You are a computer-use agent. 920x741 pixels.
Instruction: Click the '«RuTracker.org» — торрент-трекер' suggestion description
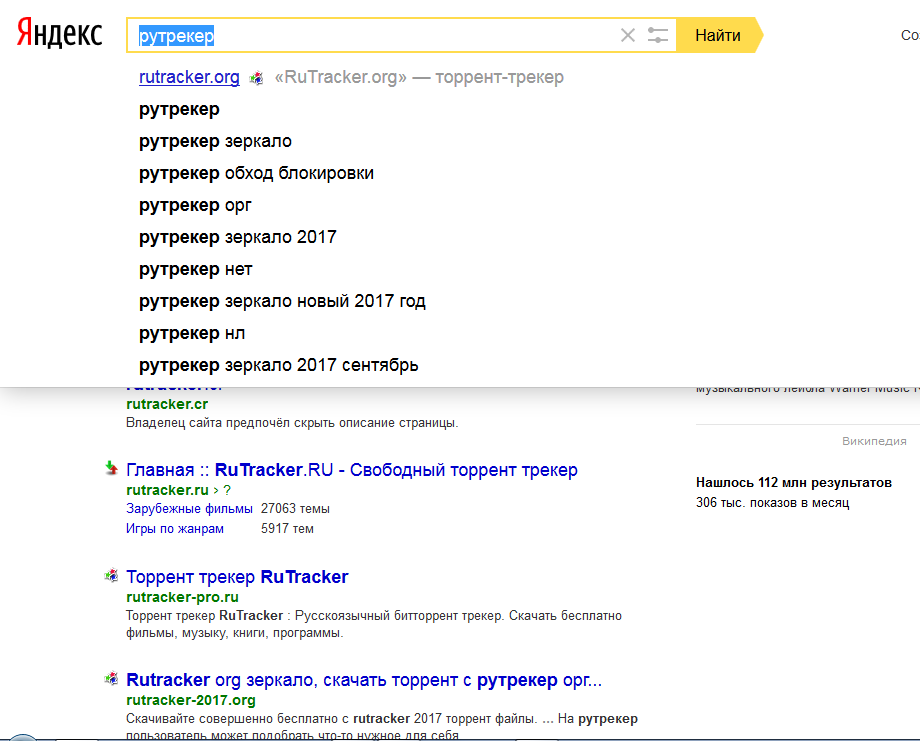pos(419,77)
